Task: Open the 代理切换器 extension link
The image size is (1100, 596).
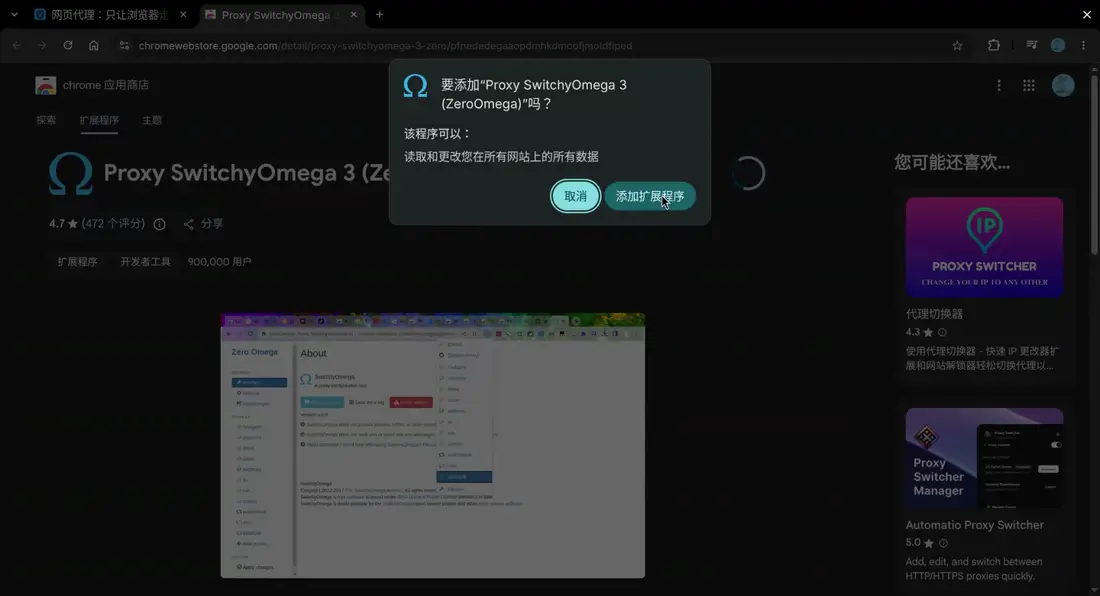Action: [934, 314]
